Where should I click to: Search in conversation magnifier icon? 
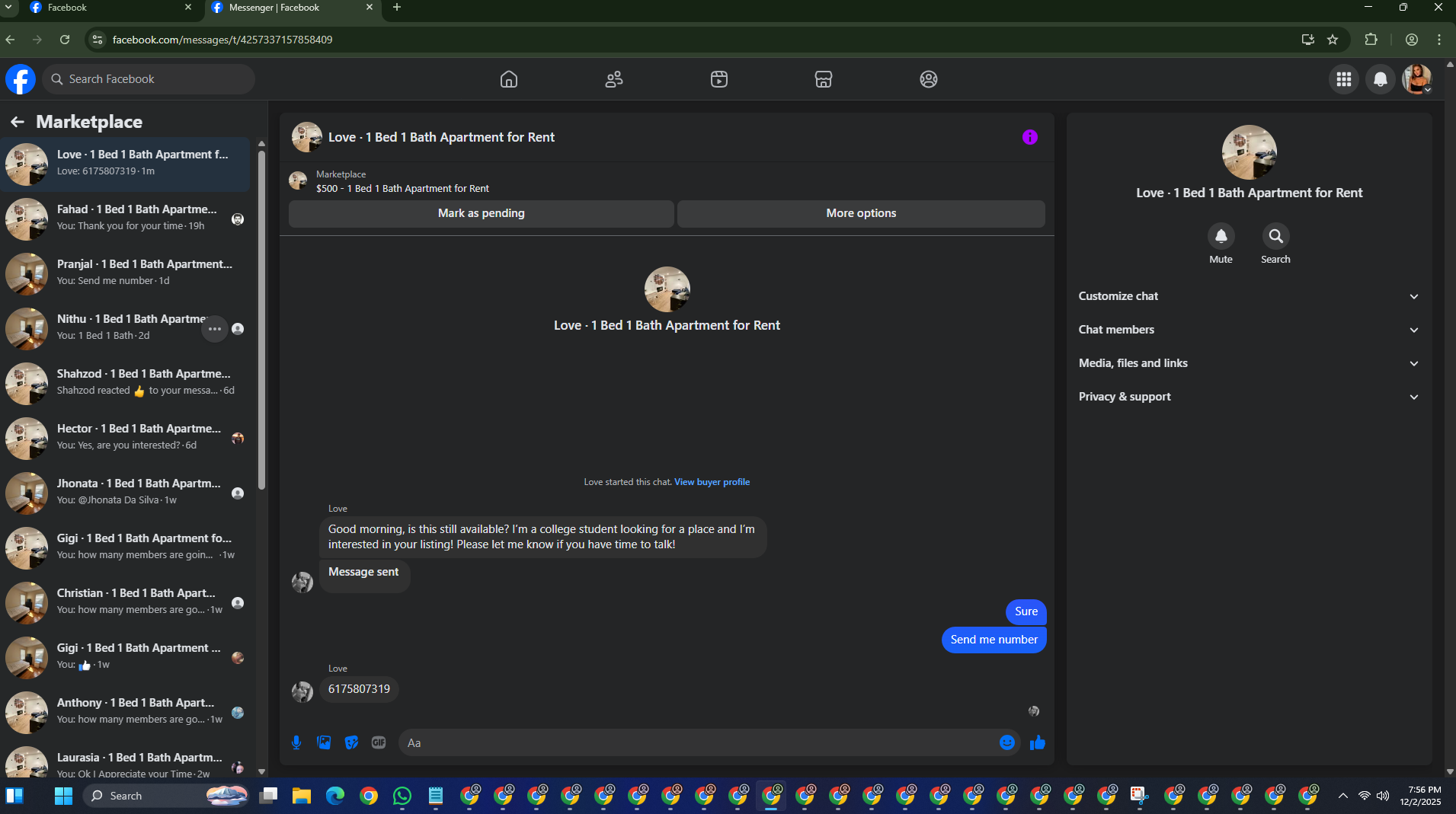(x=1276, y=236)
